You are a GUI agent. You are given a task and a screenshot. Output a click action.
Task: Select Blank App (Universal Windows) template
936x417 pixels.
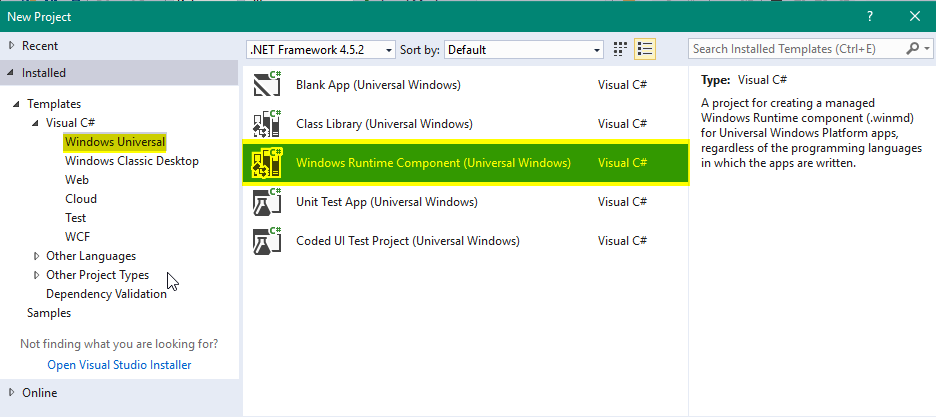[x=378, y=85]
